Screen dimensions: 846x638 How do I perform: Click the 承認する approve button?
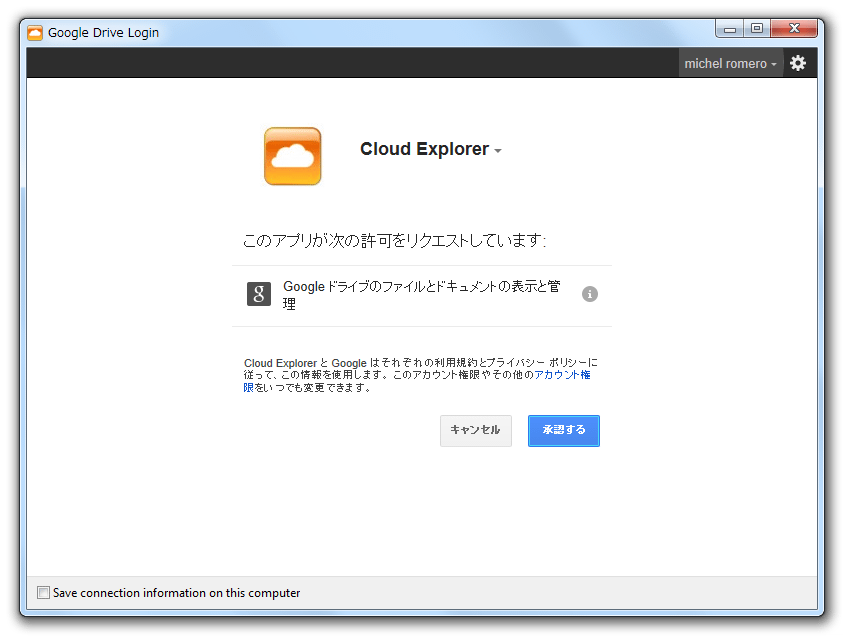click(x=564, y=430)
